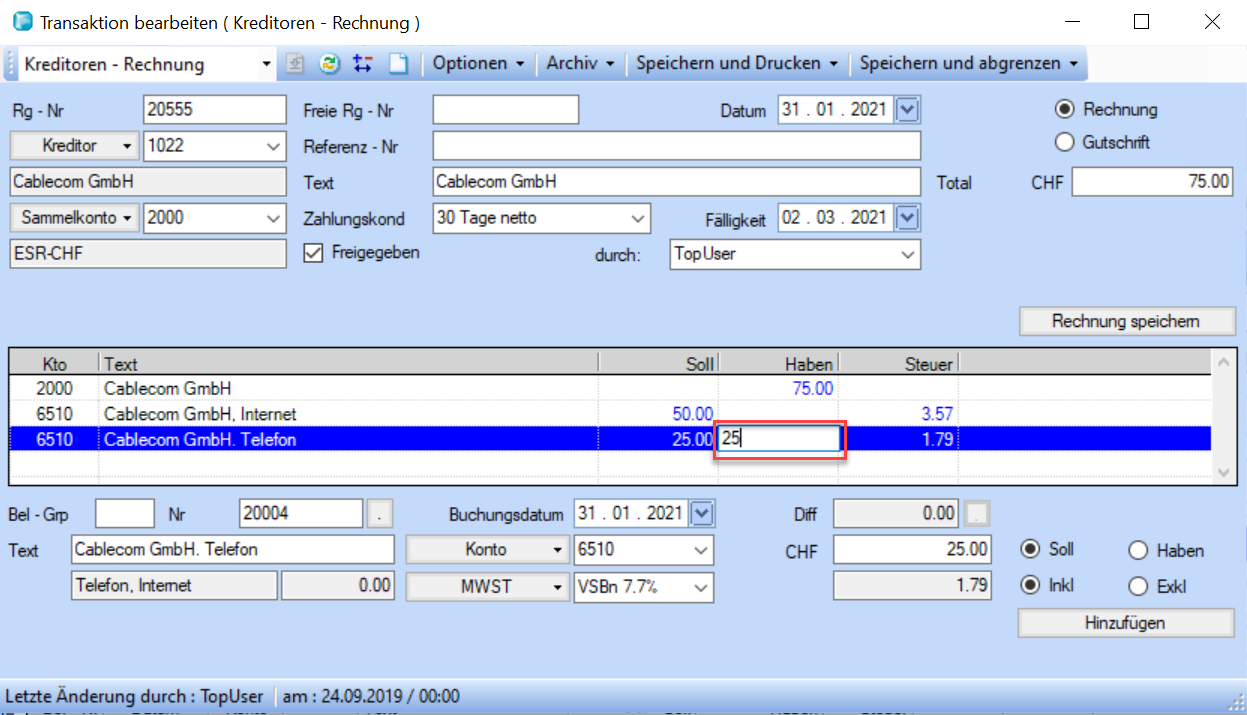1247x715 pixels.
Task: Open the Datum calendar picker
Action: (907, 110)
